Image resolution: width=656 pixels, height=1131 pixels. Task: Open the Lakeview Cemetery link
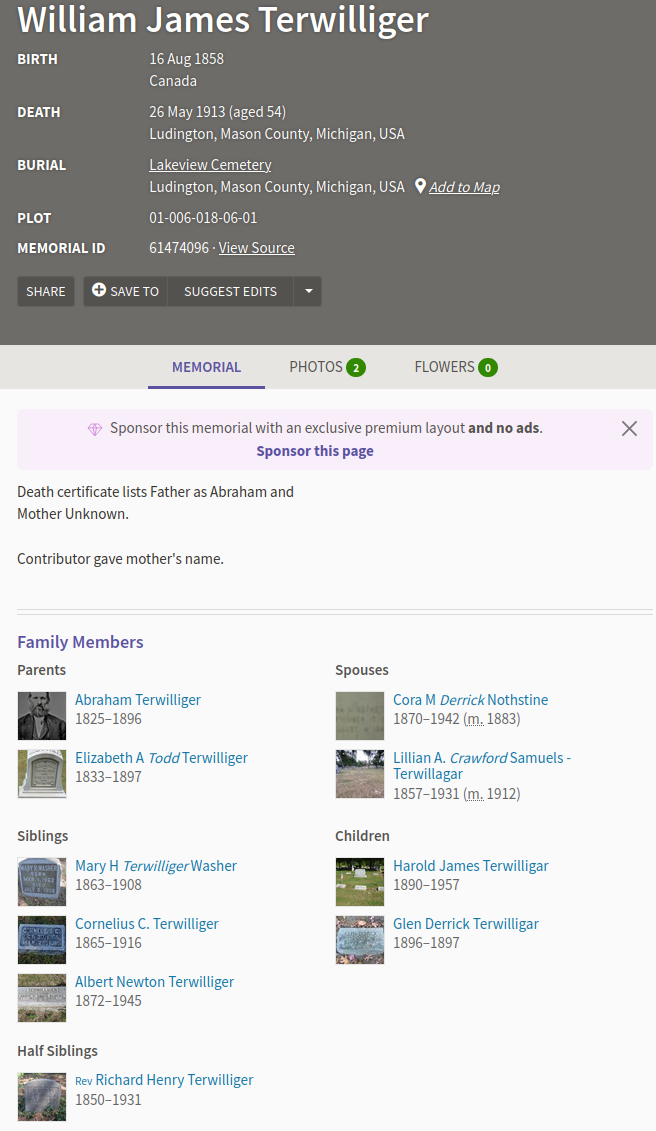[x=210, y=165]
